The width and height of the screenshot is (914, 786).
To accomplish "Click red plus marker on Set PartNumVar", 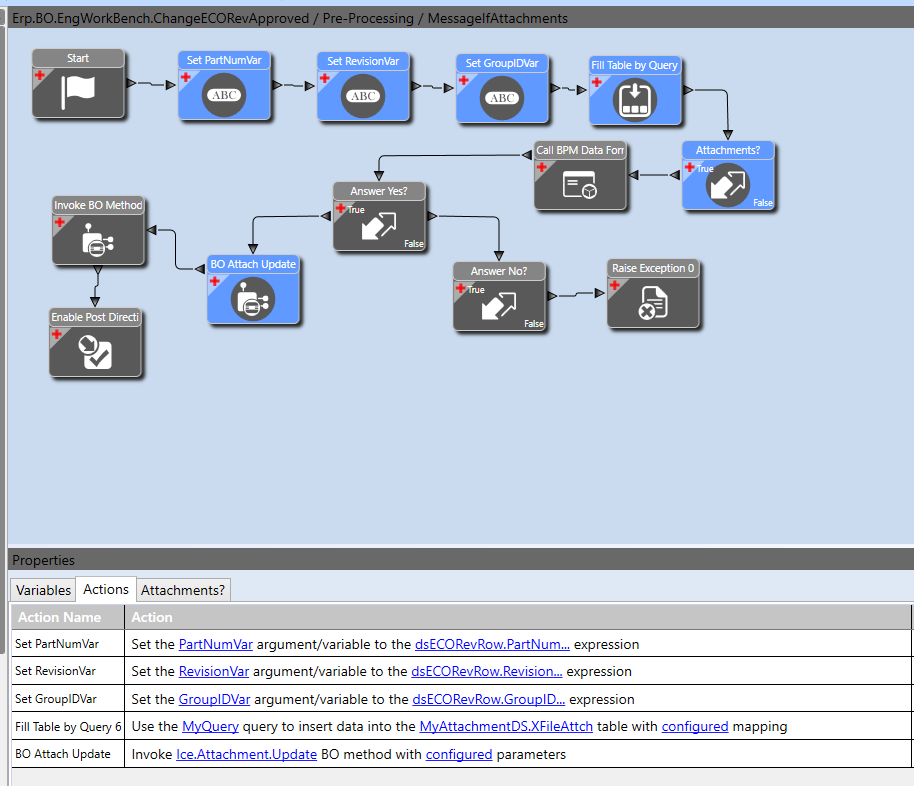I will pyautogui.click(x=185, y=77).
